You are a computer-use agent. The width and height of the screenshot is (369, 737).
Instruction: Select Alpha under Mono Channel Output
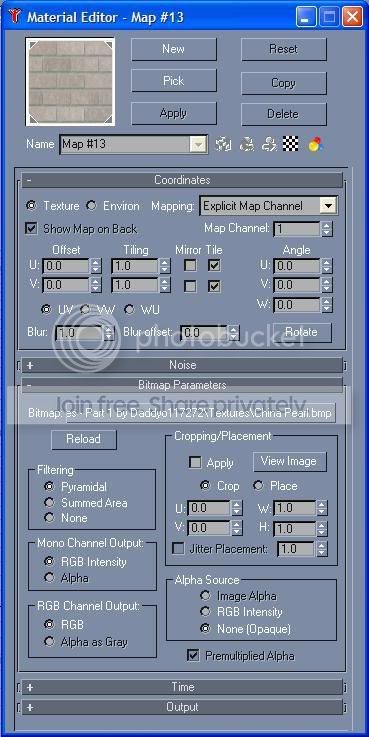[49, 577]
